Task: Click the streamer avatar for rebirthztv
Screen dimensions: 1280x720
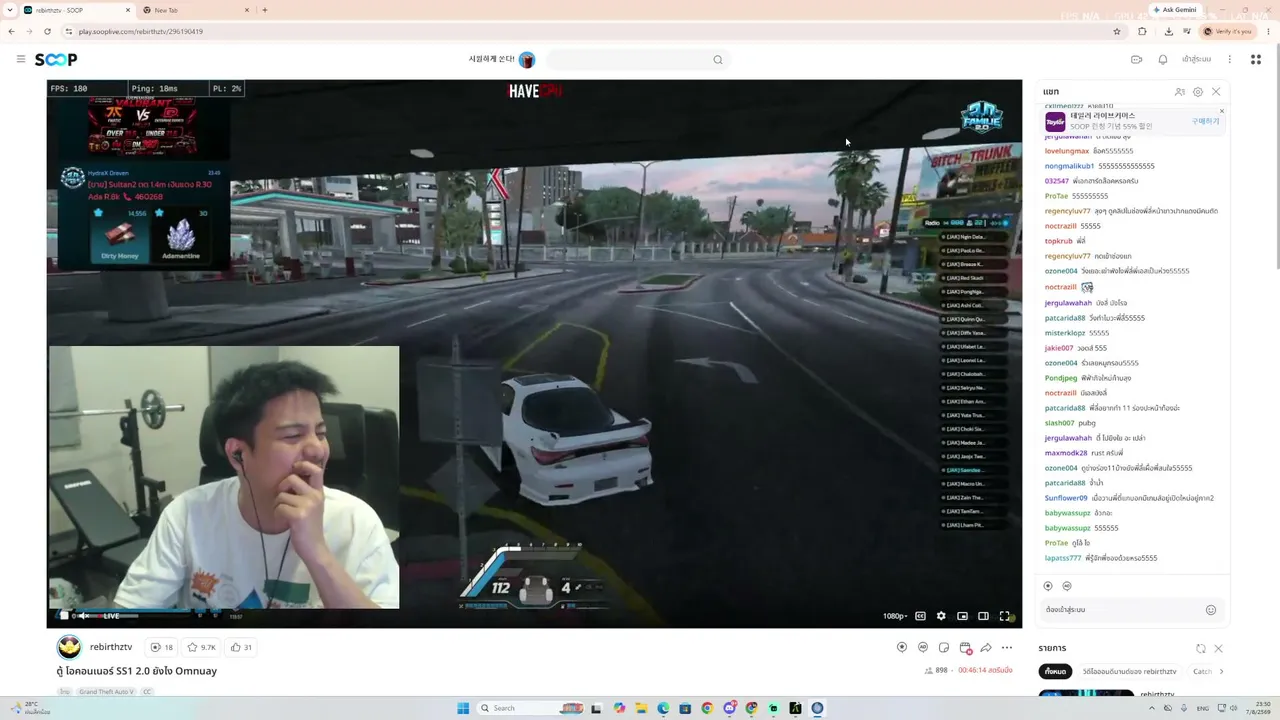Action: (x=68, y=647)
